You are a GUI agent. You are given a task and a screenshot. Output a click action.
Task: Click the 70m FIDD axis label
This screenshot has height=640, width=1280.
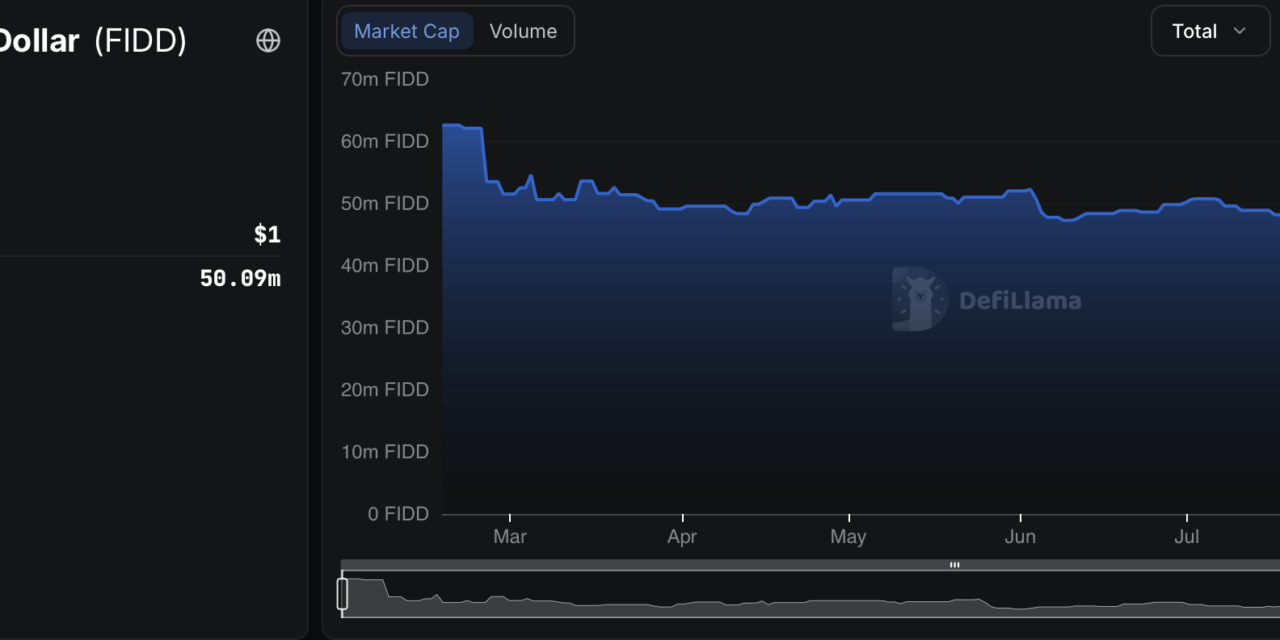[385, 79]
